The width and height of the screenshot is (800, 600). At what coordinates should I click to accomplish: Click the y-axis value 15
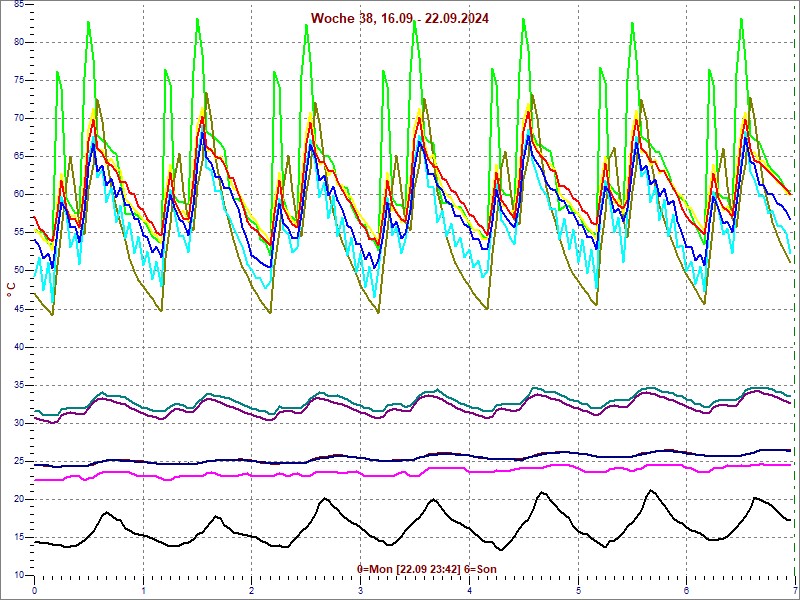18,537
